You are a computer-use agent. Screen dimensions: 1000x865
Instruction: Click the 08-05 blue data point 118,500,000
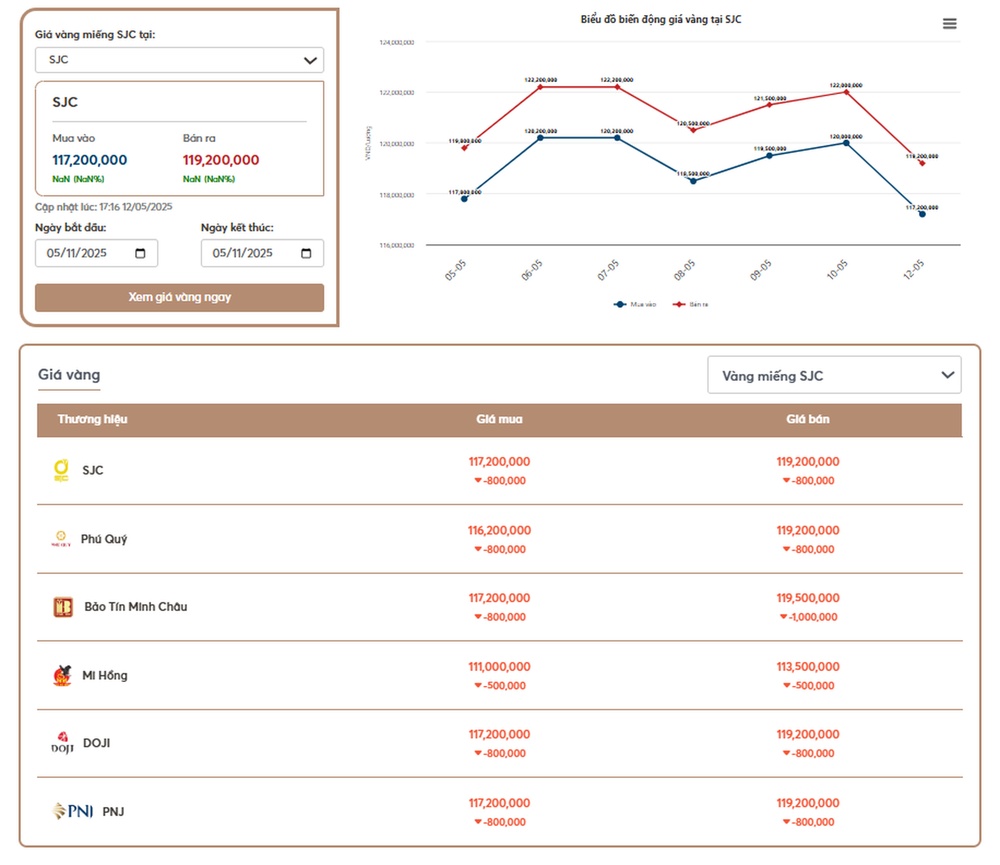(693, 181)
